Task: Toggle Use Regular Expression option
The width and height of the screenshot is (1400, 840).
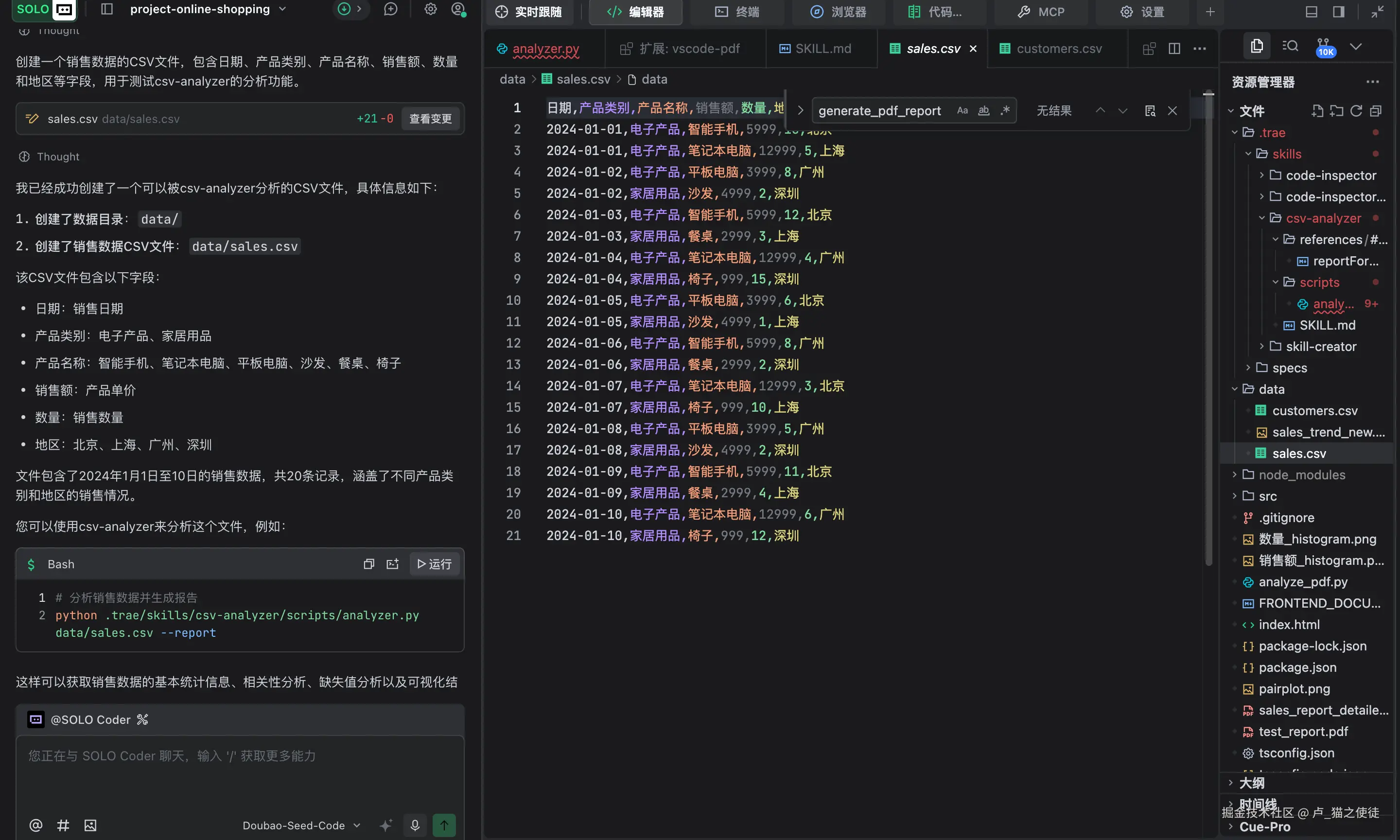Action: 1005,111
